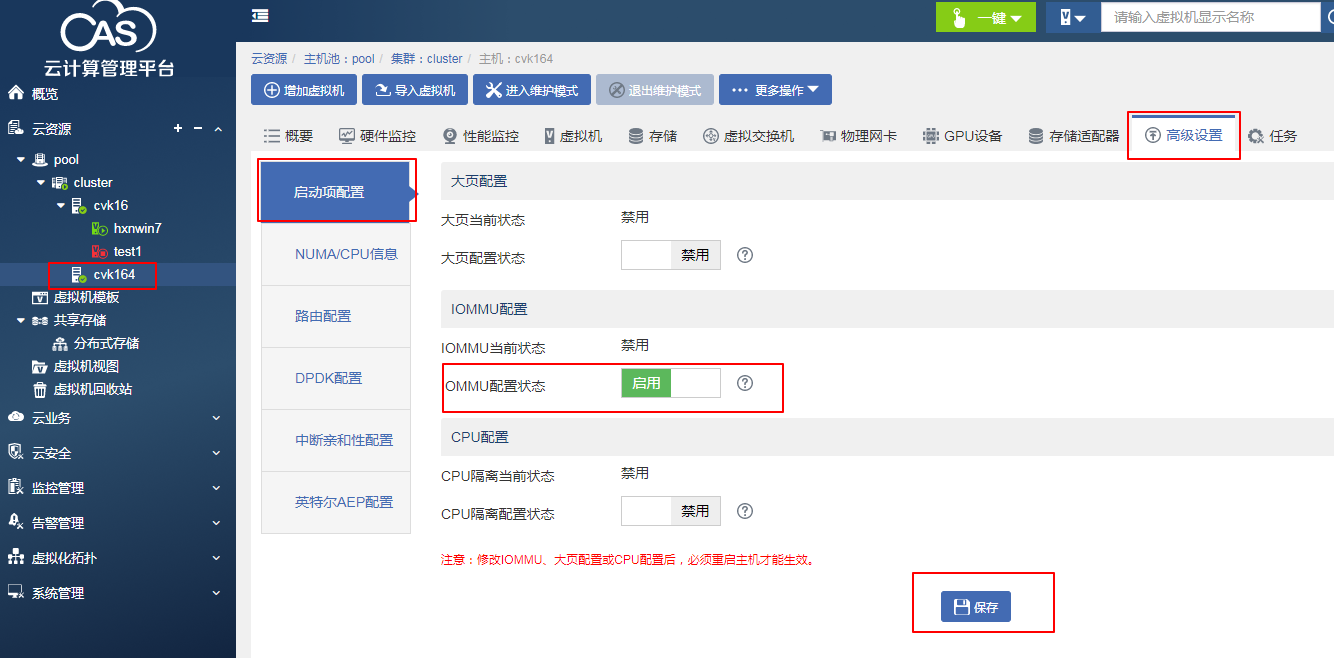Toggle the 大页配置状态 switch

[670, 255]
